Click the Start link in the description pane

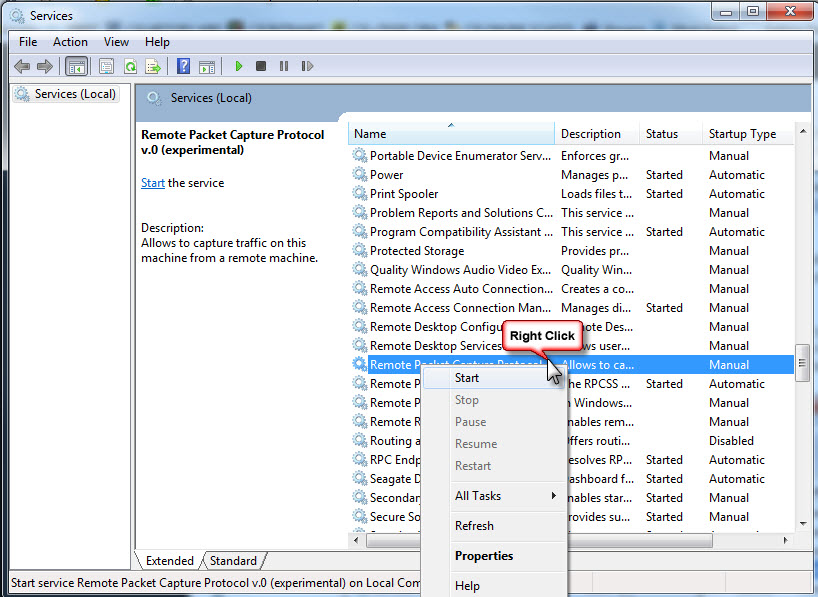coord(153,183)
